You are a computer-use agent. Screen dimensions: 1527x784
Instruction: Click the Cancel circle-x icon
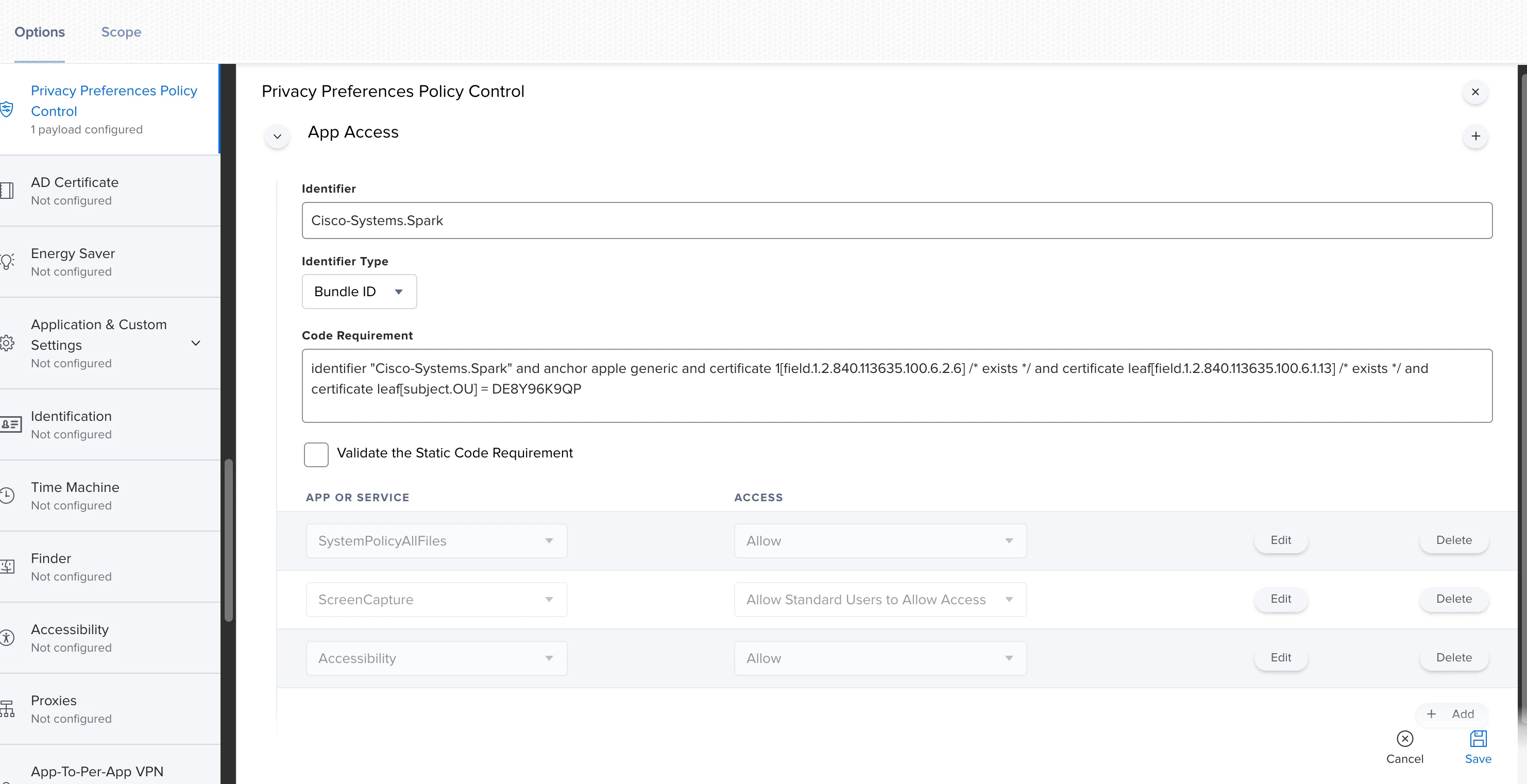pyautogui.click(x=1404, y=739)
